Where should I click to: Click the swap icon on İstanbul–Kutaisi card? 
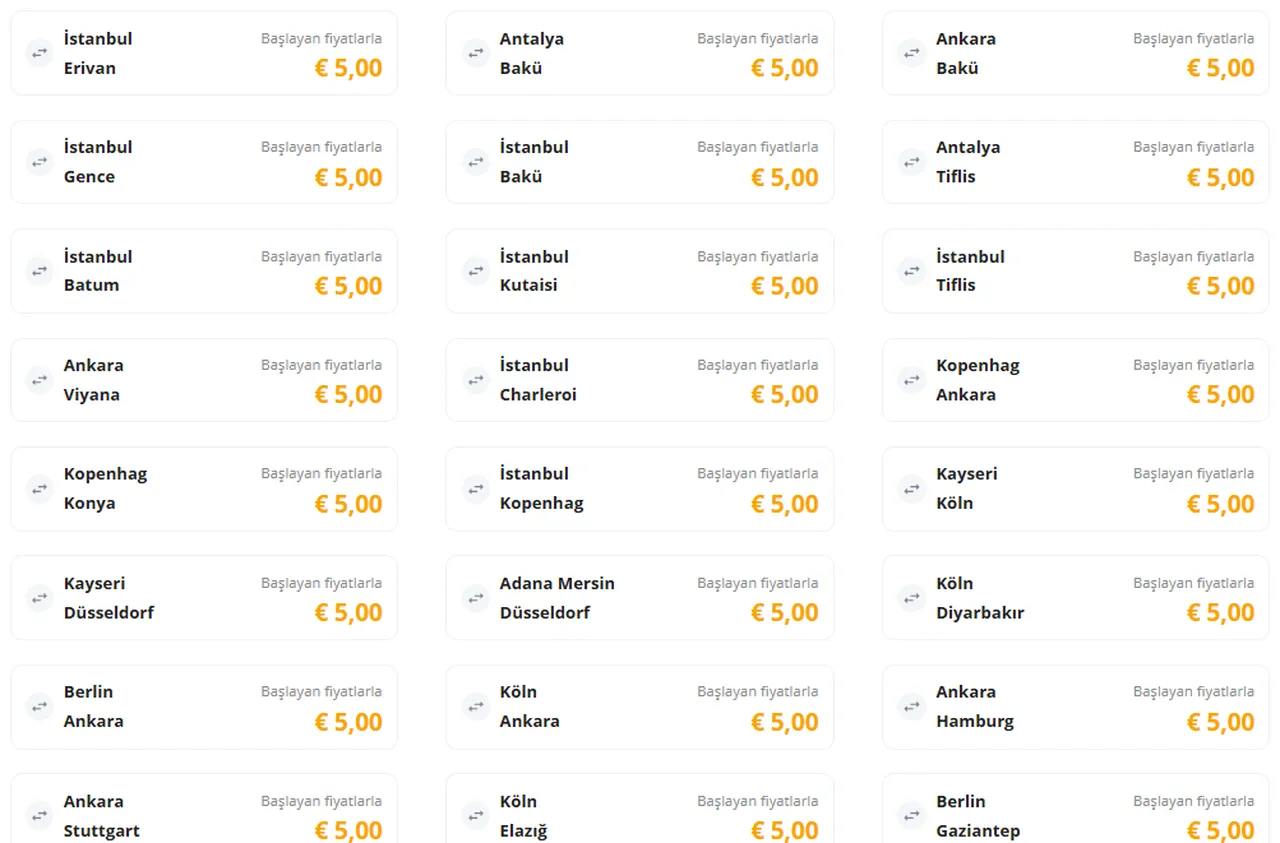tap(475, 271)
